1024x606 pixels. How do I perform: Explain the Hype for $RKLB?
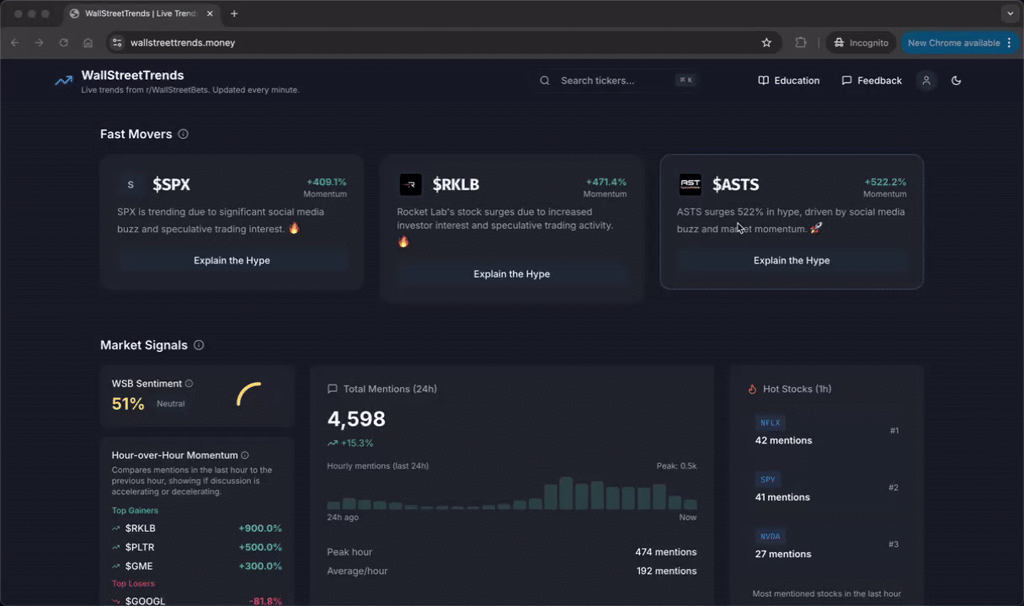click(x=511, y=274)
